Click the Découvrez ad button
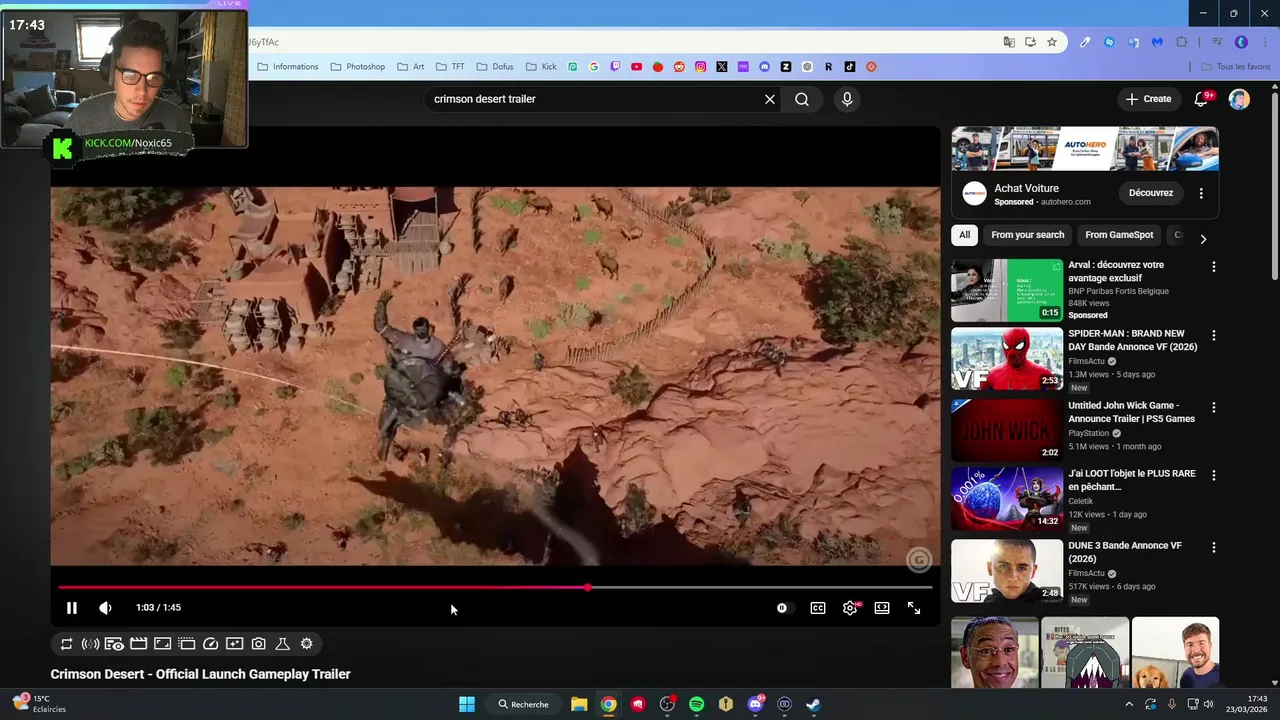Screen dimensions: 1280x720 (1151, 193)
